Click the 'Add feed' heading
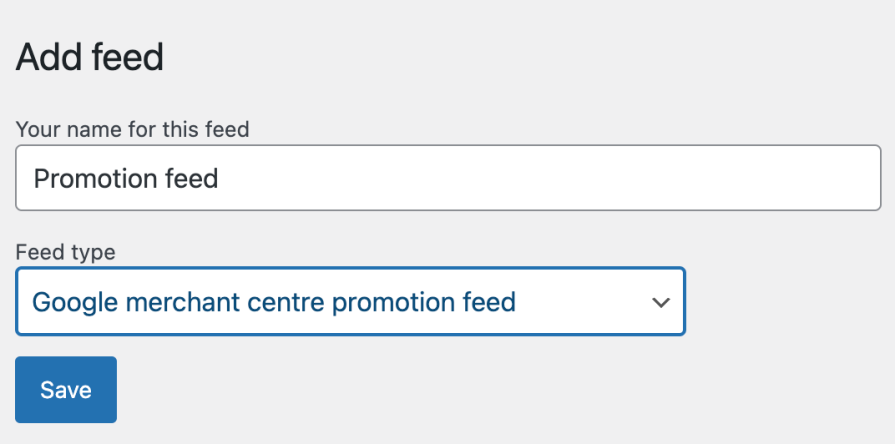Viewport: 895px width, 444px height. point(90,57)
